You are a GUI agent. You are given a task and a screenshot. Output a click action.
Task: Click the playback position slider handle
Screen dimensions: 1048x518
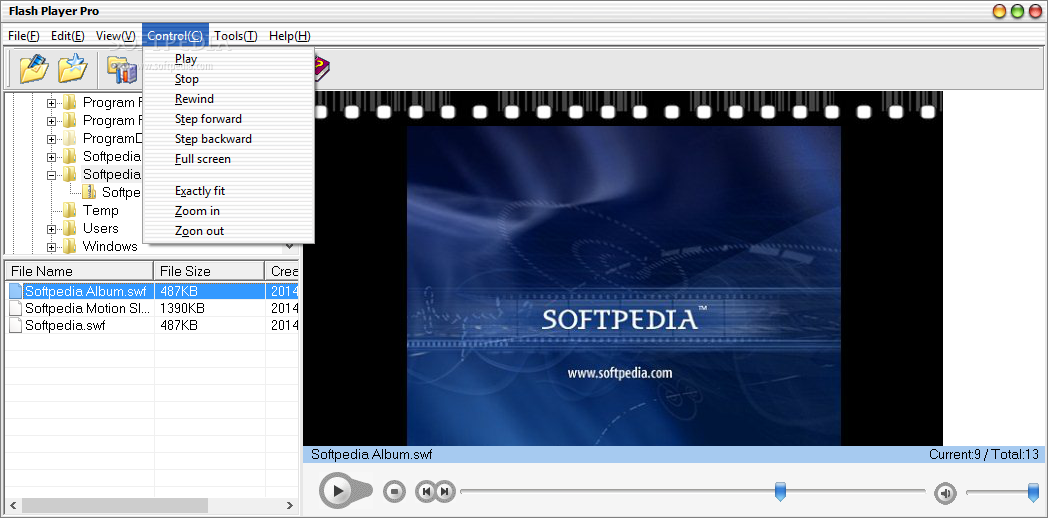[780, 491]
